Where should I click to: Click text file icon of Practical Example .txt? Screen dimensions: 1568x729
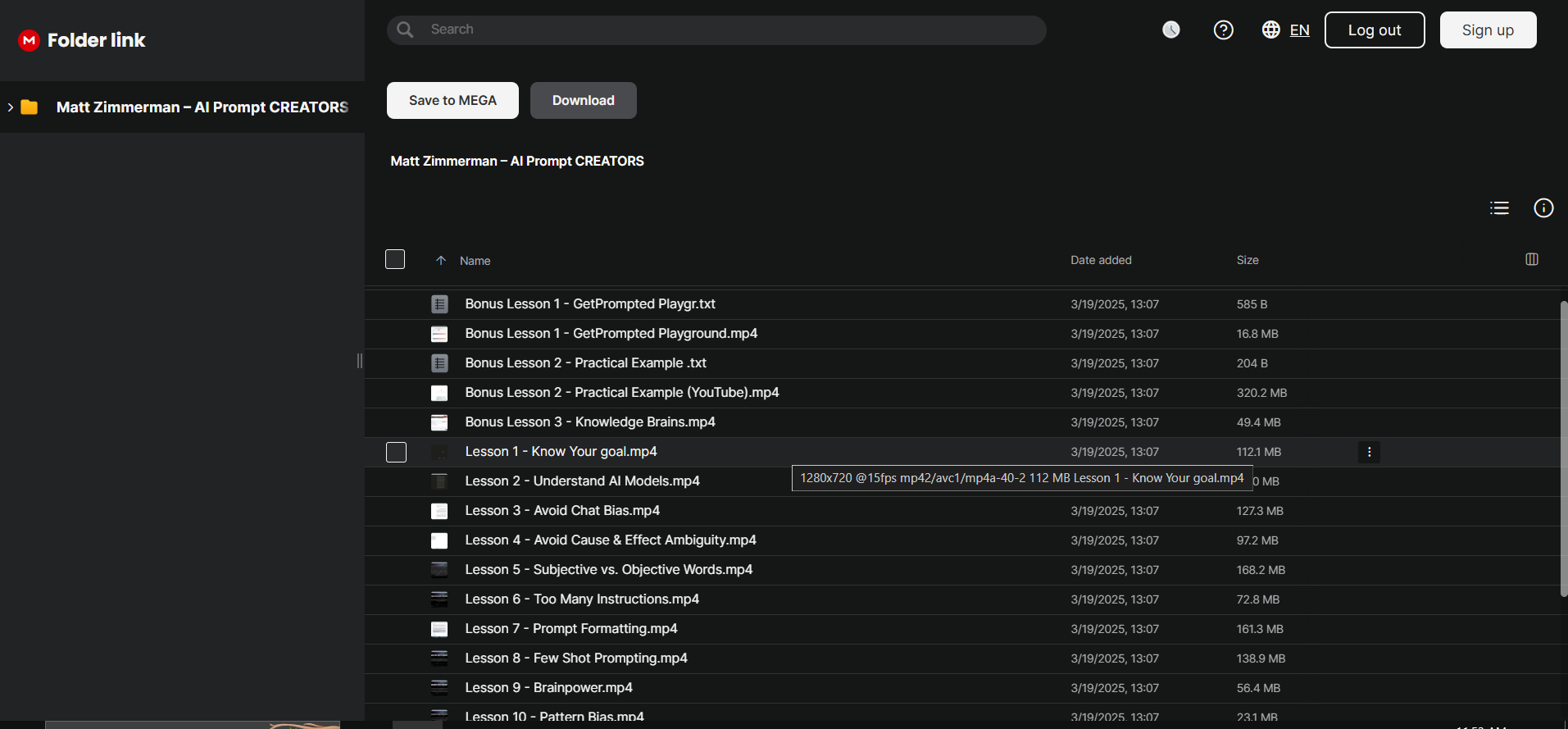(x=439, y=363)
